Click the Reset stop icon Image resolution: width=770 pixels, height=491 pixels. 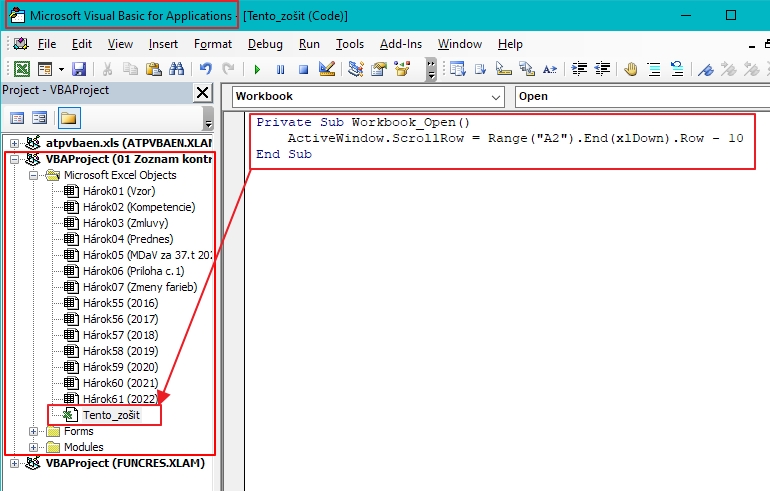302,69
